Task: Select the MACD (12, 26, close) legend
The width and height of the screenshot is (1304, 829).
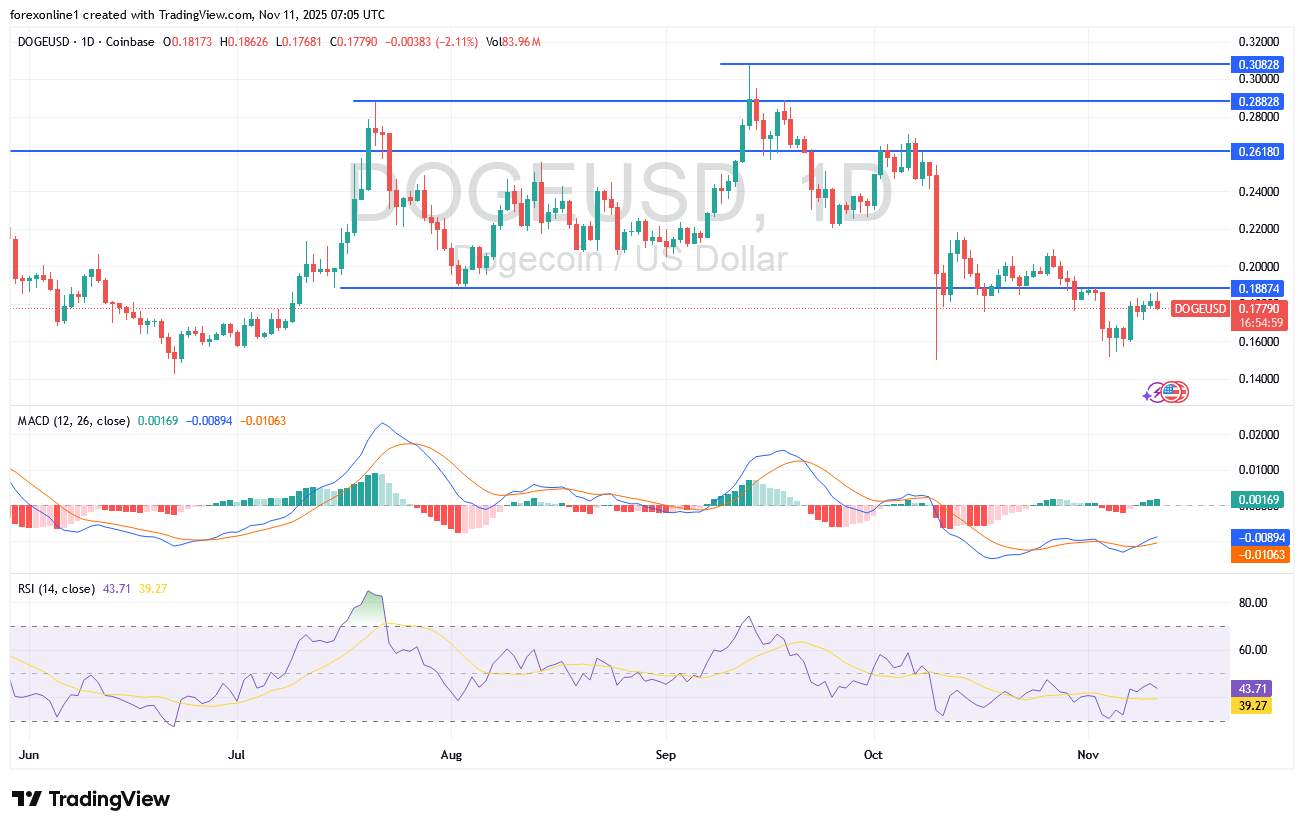Action: (x=73, y=421)
